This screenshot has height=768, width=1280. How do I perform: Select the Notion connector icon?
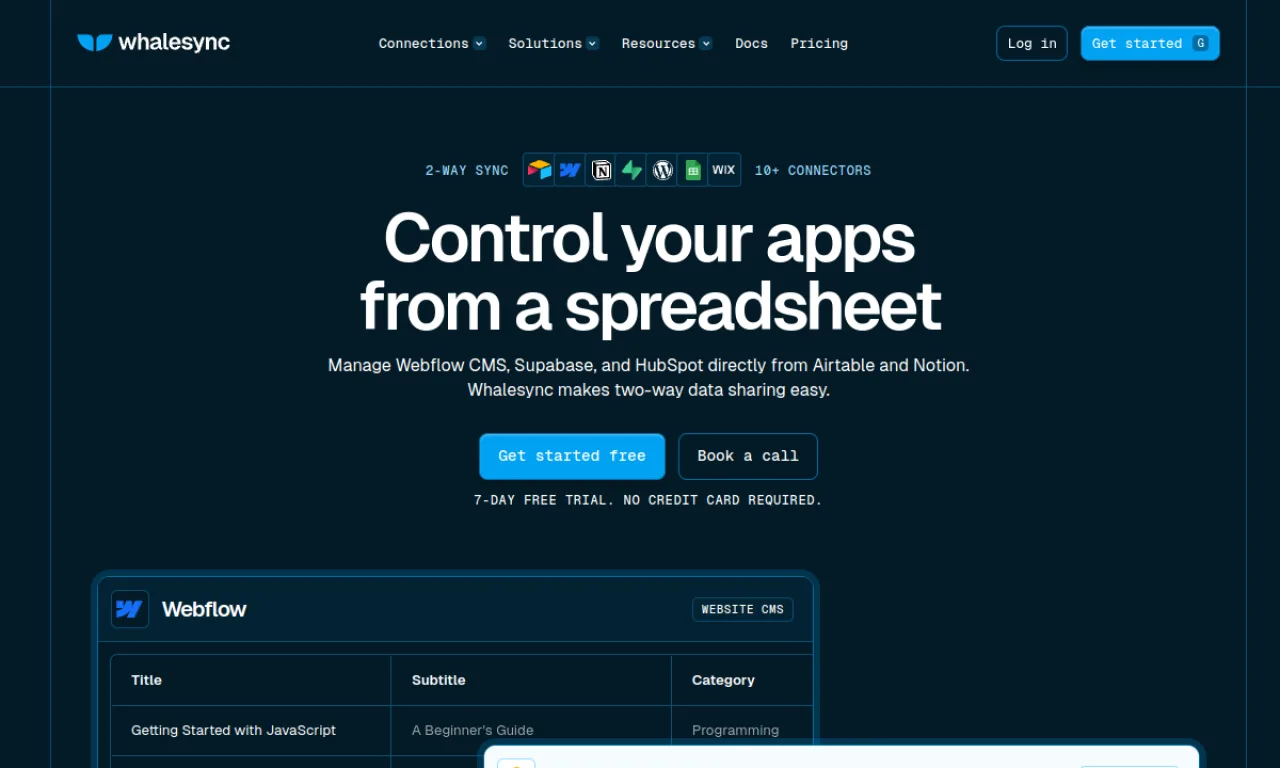pyautogui.click(x=601, y=170)
